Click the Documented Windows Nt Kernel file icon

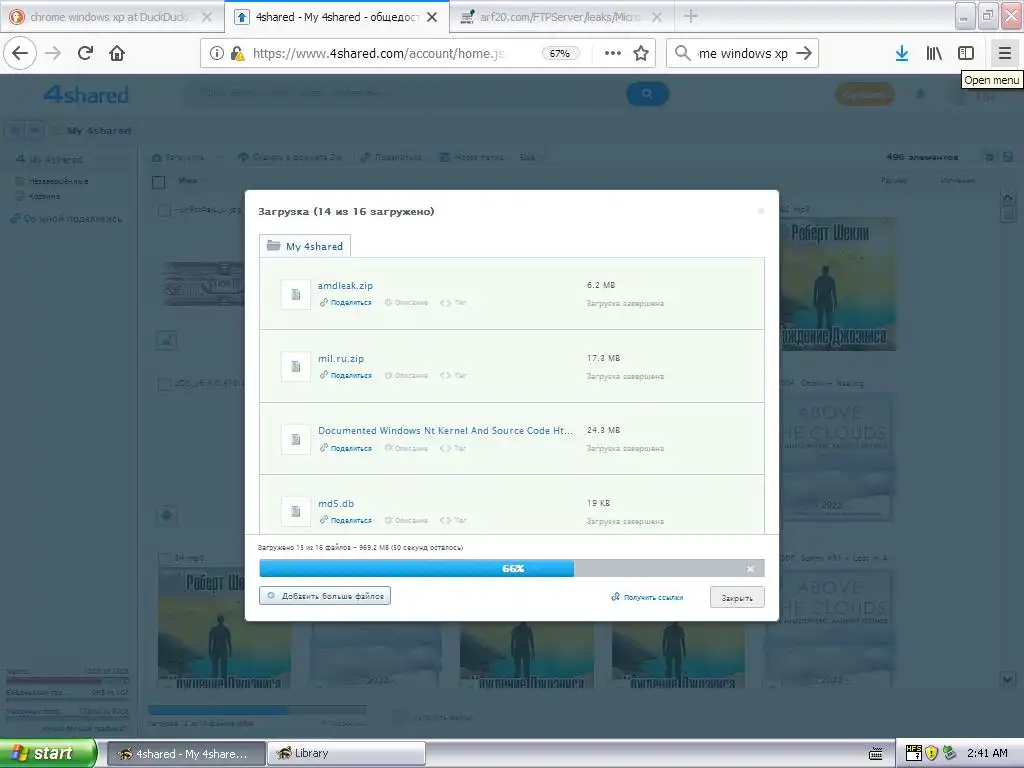pos(296,439)
